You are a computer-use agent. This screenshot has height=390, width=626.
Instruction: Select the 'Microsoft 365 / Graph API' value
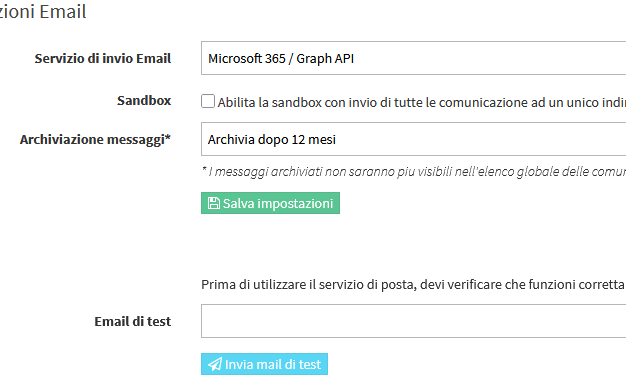pyautogui.click(x=281, y=59)
